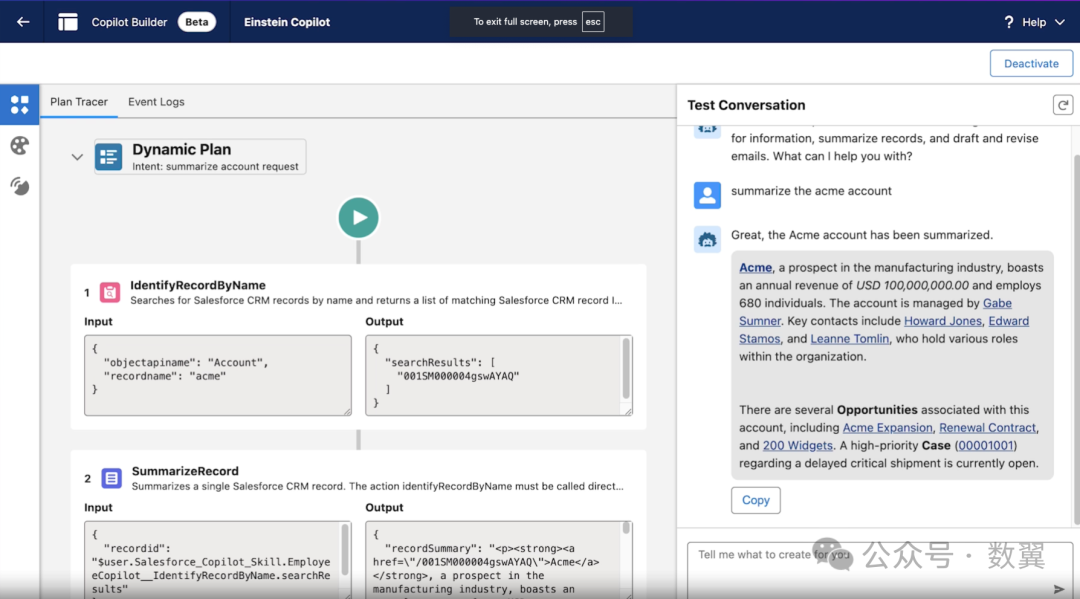Viewport: 1080px width, 599px height.
Task: Run the plan with the green play button
Action: pyautogui.click(x=358, y=218)
